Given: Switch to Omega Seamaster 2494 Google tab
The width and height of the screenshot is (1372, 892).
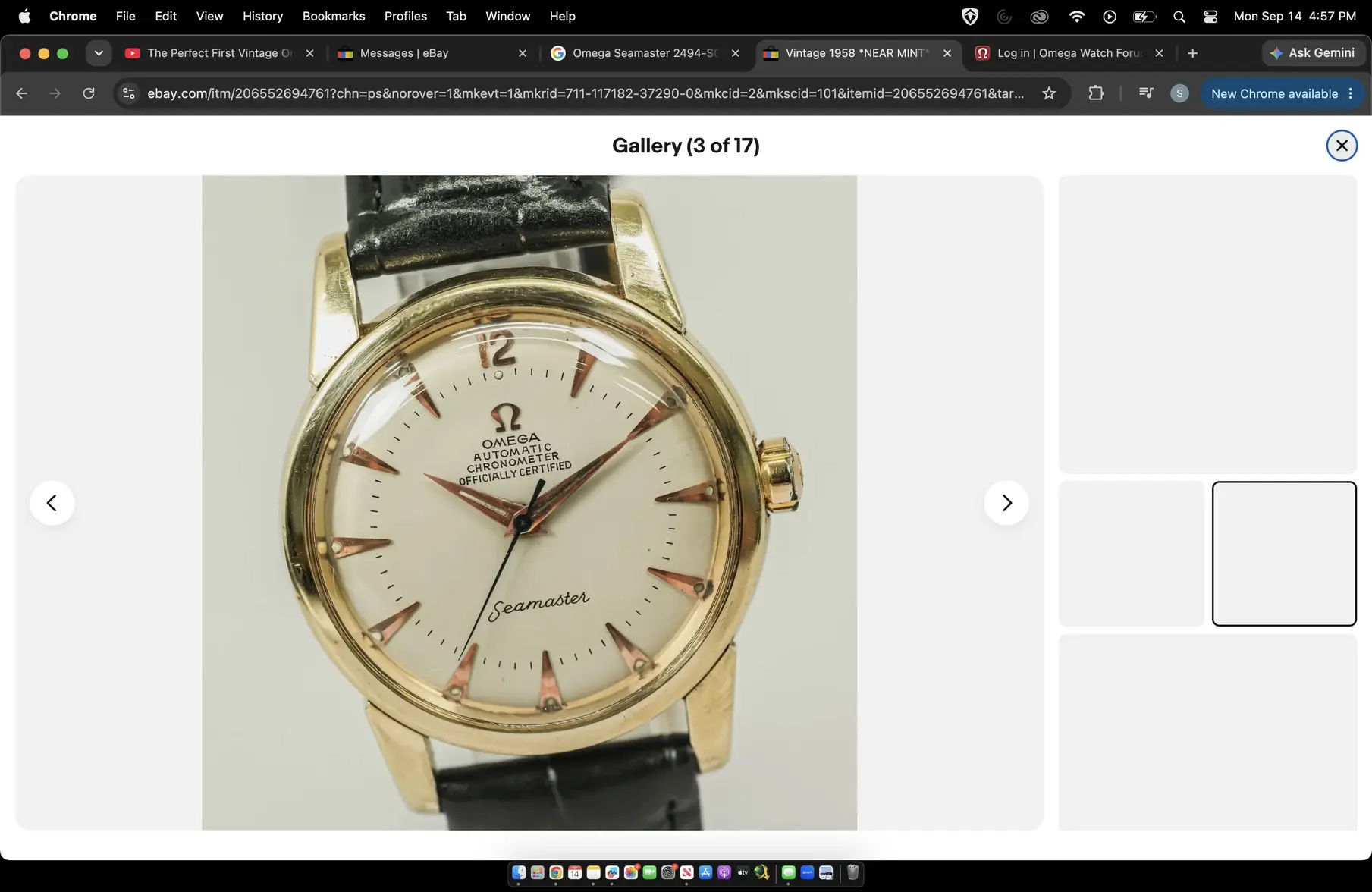Looking at the screenshot, I should [645, 53].
